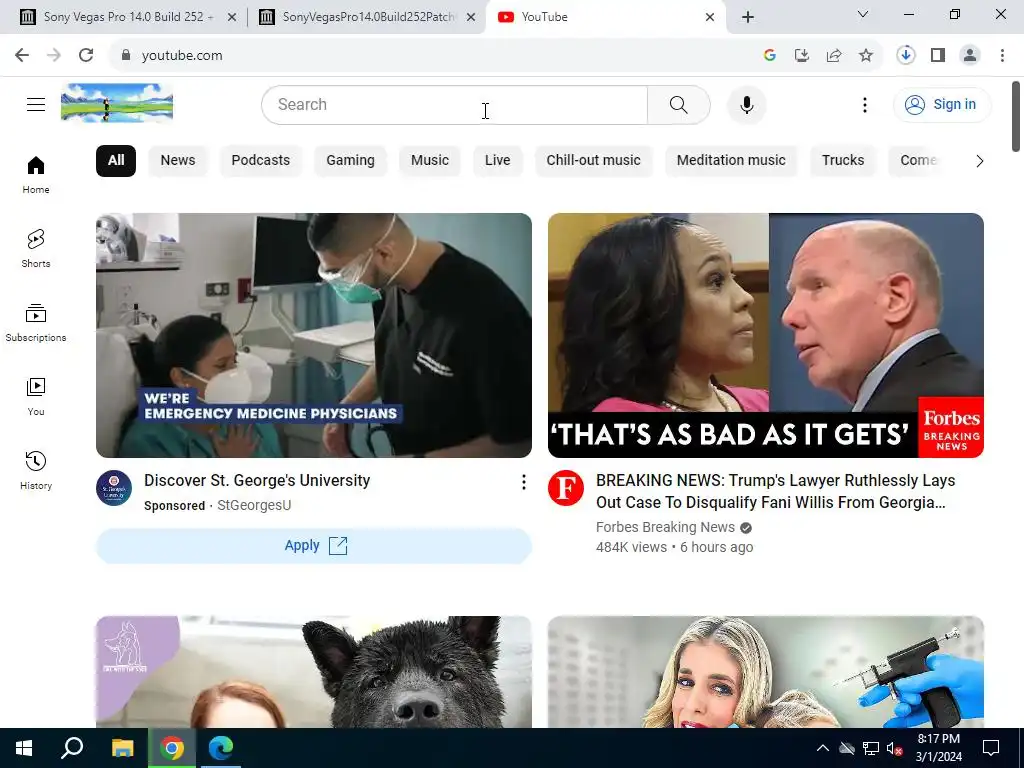The image size is (1024, 768).
Task: Select the Gaming filter chip
Action: [x=351, y=161]
